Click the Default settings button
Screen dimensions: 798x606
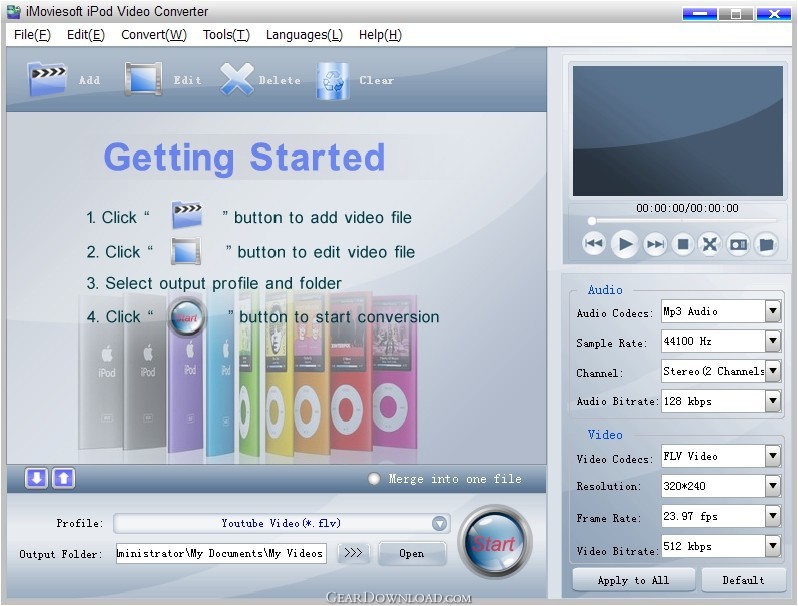743,580
